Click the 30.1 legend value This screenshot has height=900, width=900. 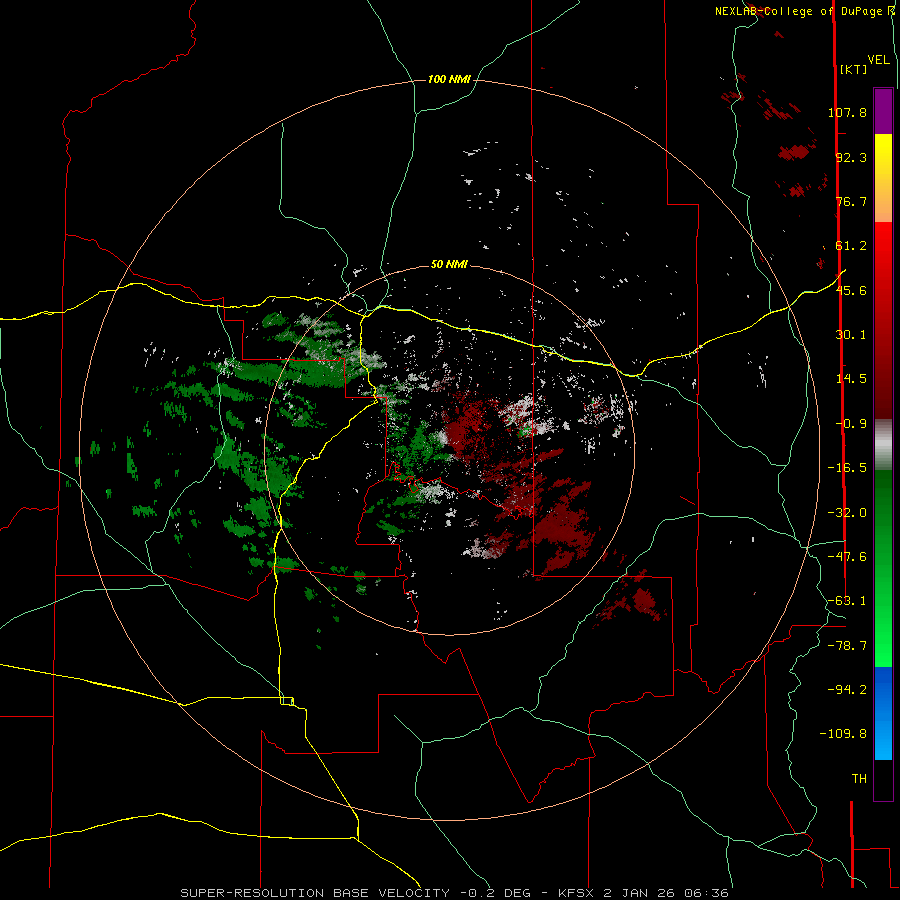851,335
